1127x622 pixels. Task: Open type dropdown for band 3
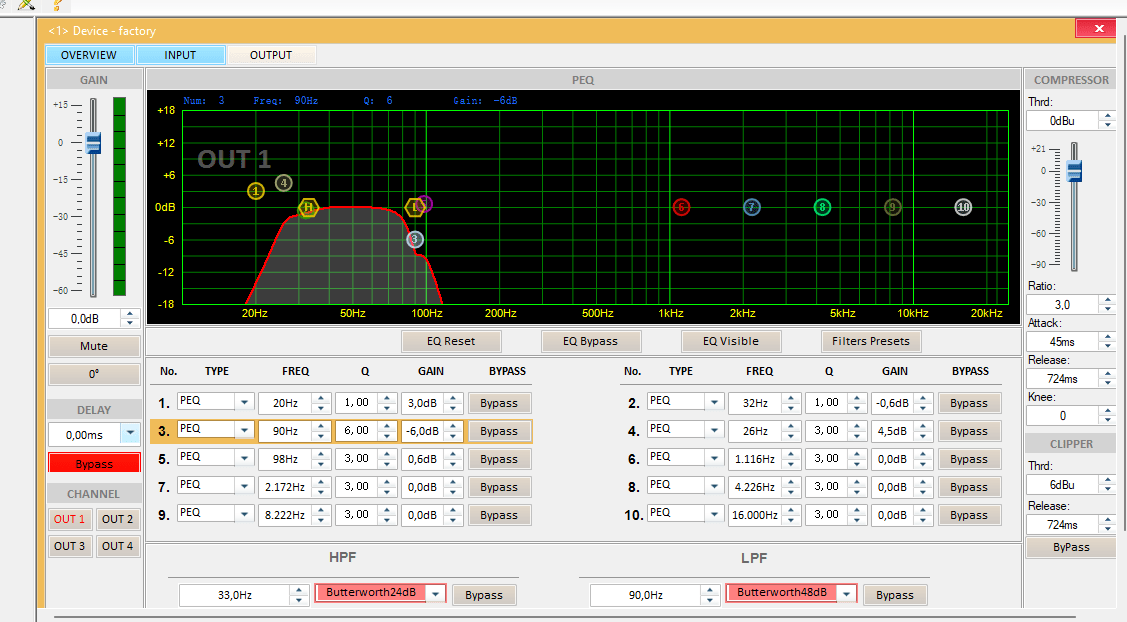[x=244, y=430]
